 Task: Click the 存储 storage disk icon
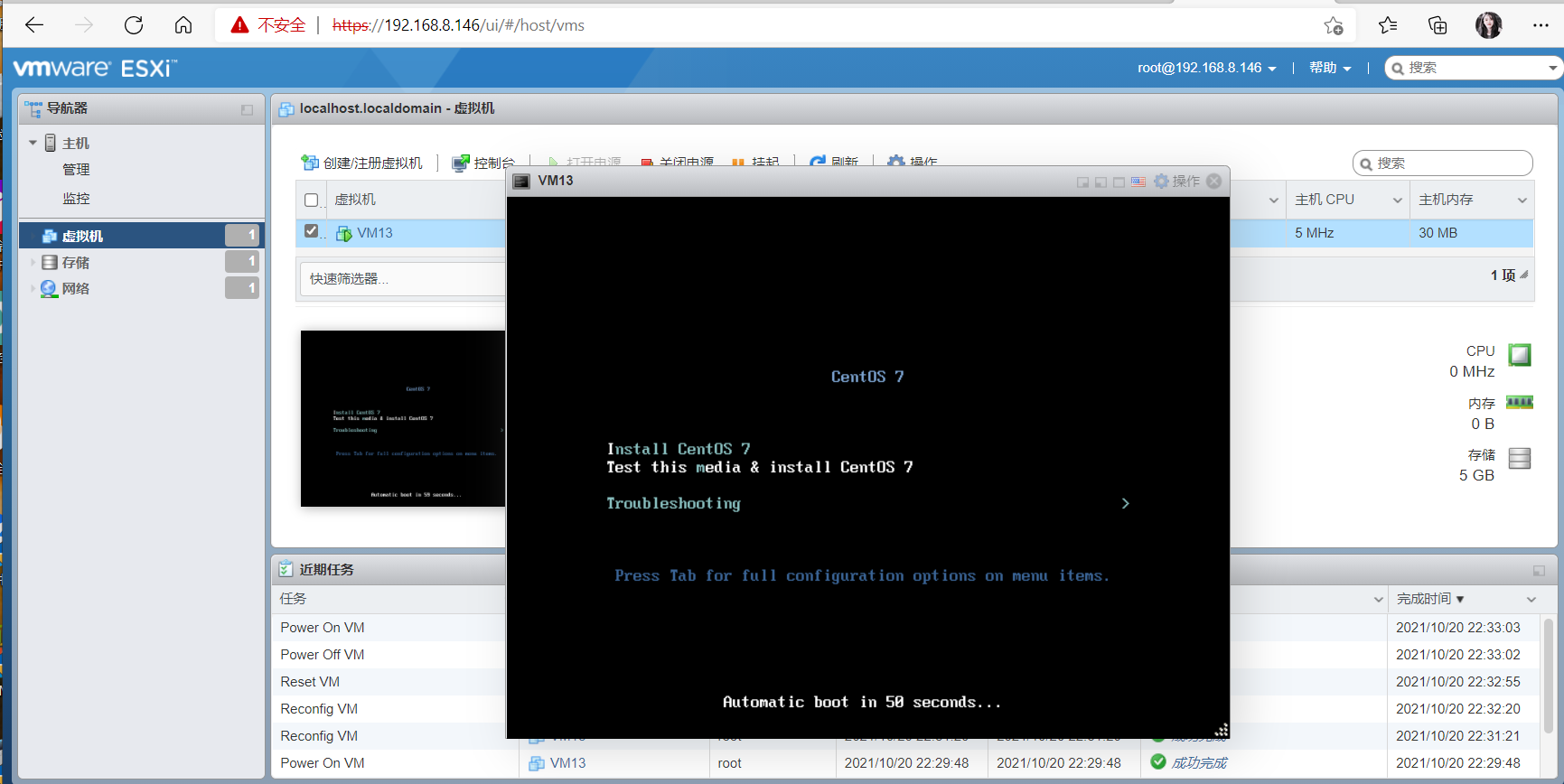pos(1520,459)
